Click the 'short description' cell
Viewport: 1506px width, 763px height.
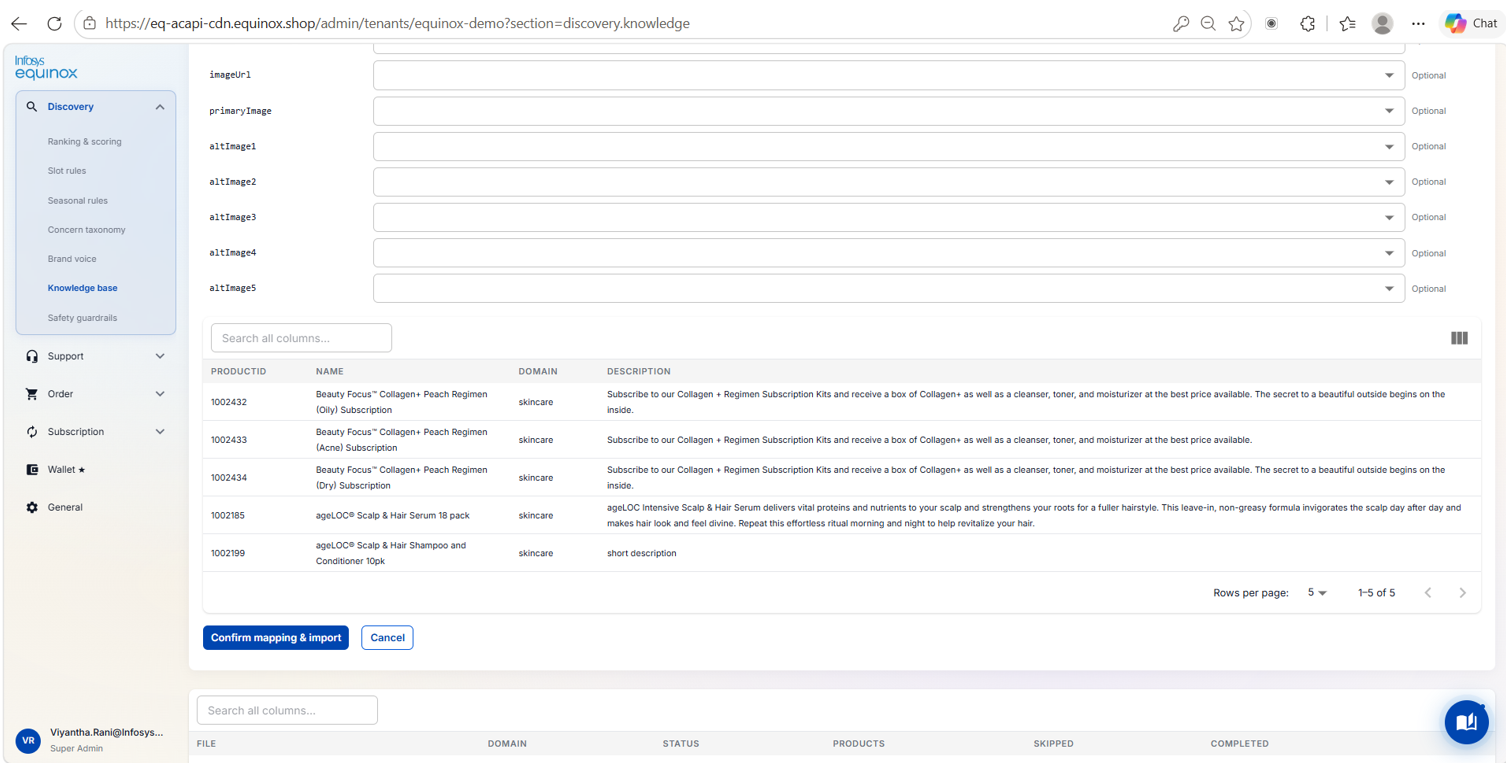pos(641,553)
